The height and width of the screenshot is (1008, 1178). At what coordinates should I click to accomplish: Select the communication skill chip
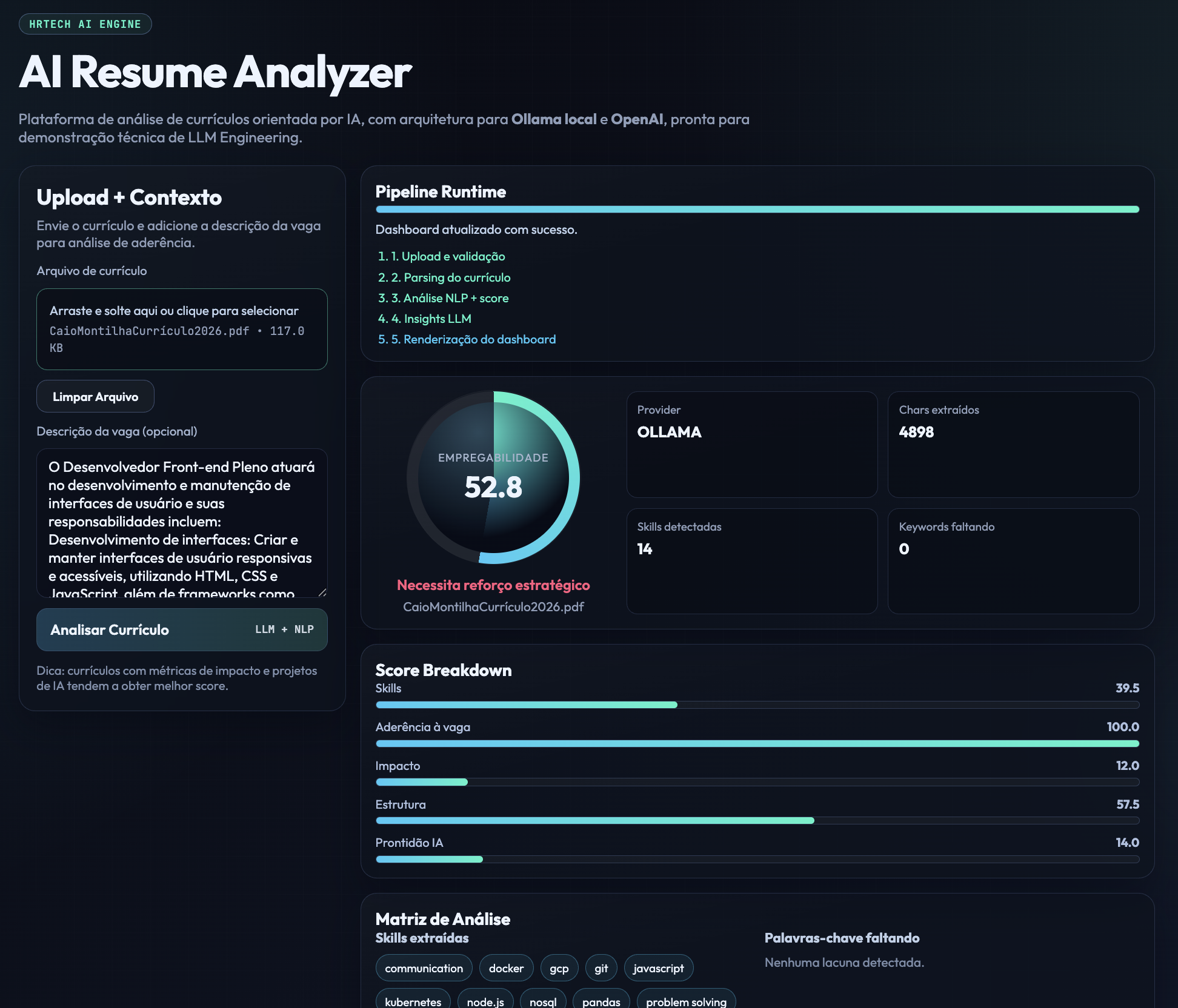[424, 967]
